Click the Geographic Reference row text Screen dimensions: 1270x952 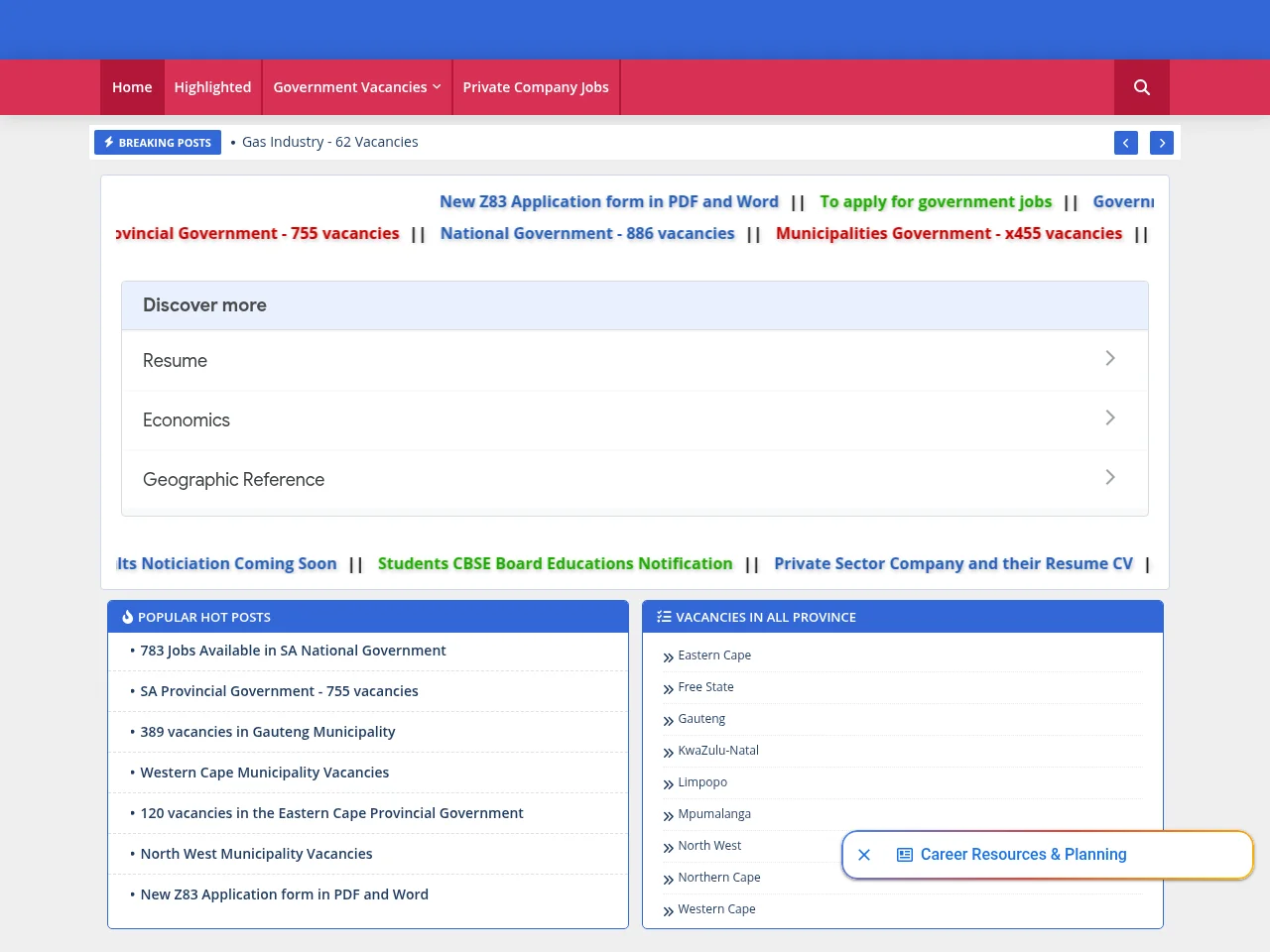(233, 480)
